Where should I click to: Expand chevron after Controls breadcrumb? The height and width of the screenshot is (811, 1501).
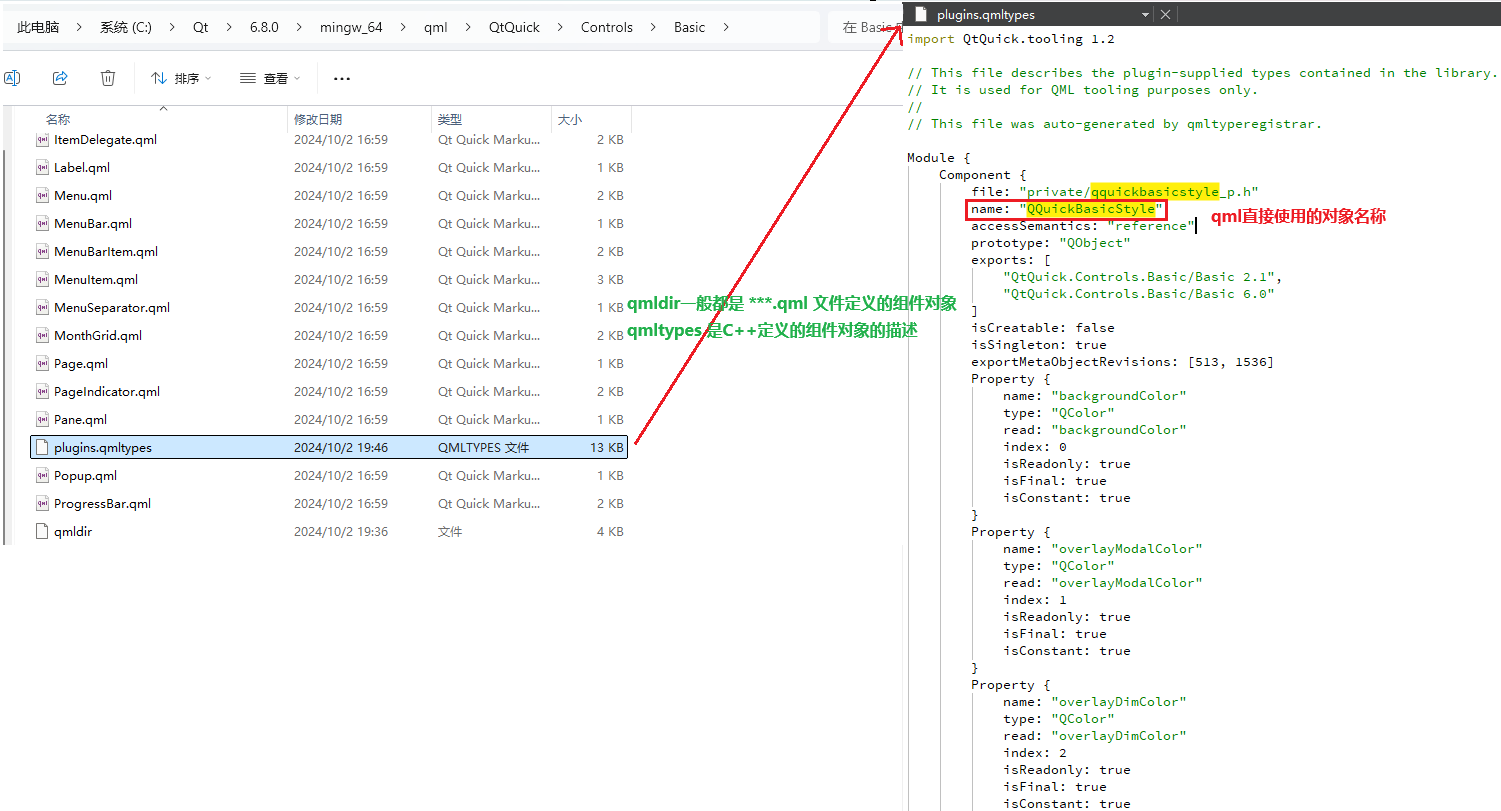pos(654,27)
